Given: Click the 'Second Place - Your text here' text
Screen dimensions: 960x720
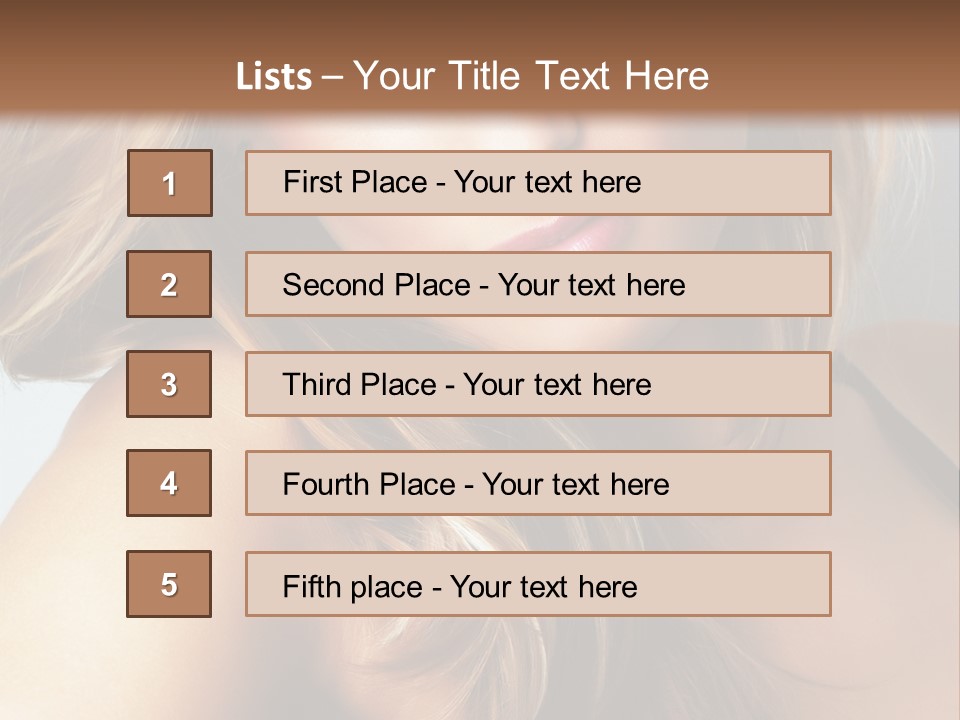Looking at the screenshot, I should coord(483,285).
